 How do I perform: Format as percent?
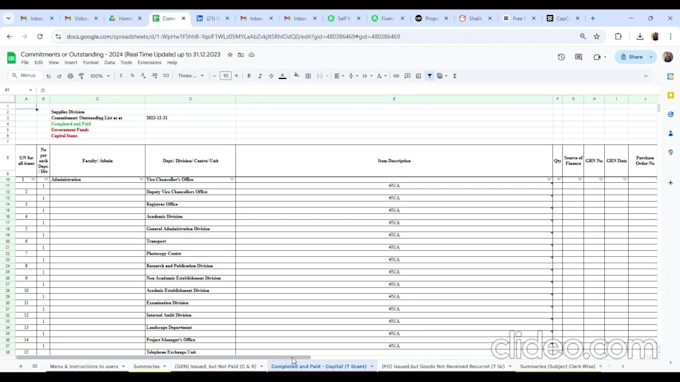132,76
